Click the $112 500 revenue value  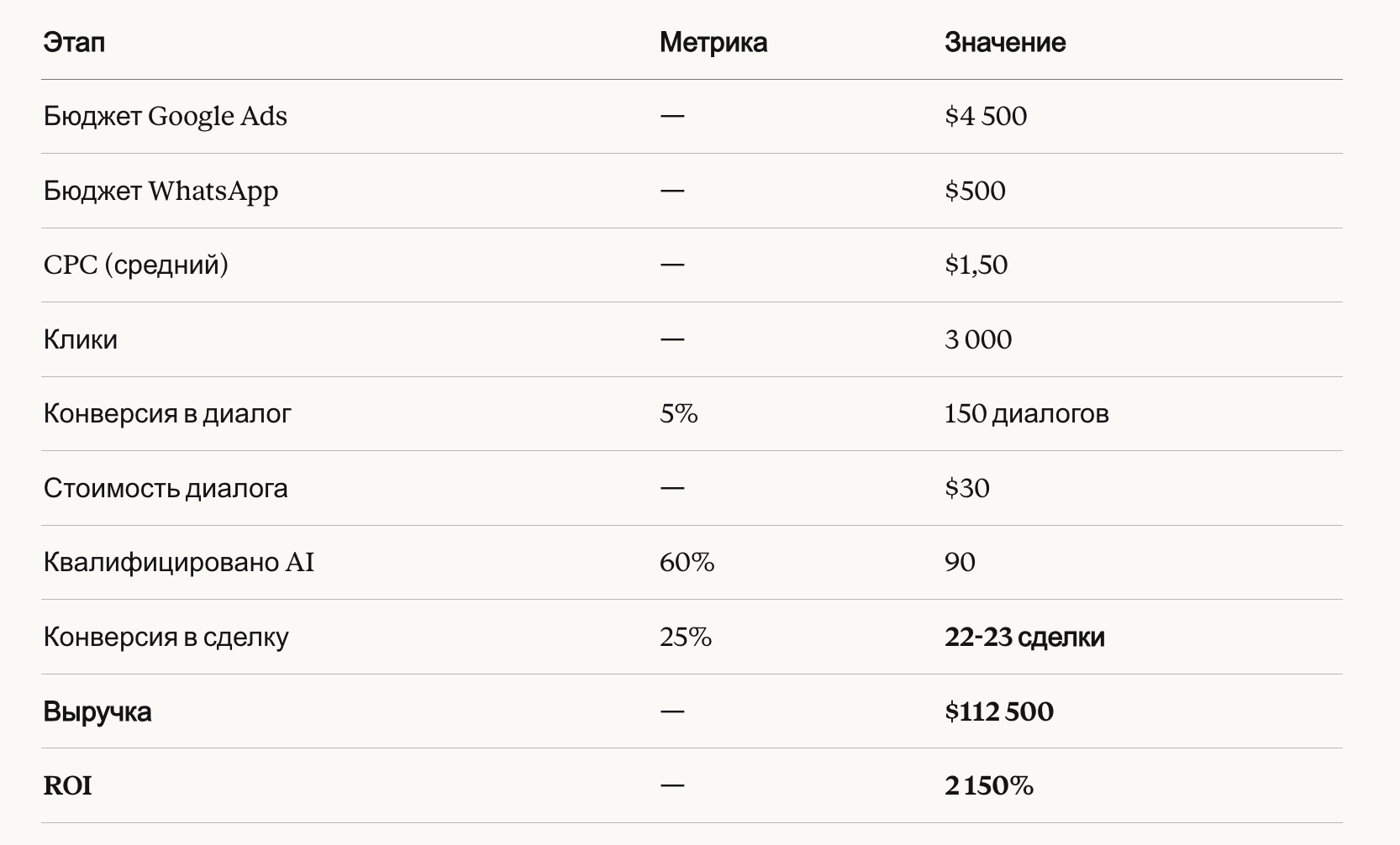[x=998, y=711]
